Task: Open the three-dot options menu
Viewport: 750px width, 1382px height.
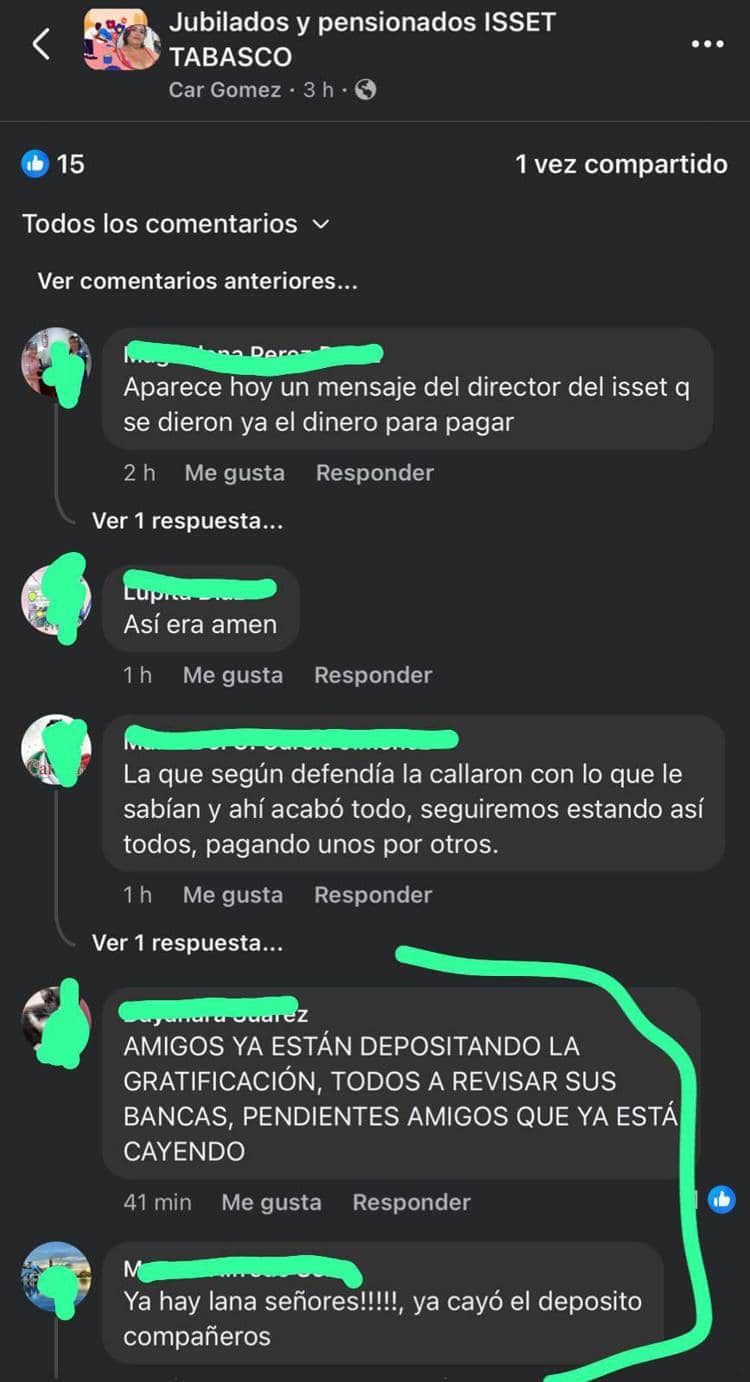Action: pos(708,43)
